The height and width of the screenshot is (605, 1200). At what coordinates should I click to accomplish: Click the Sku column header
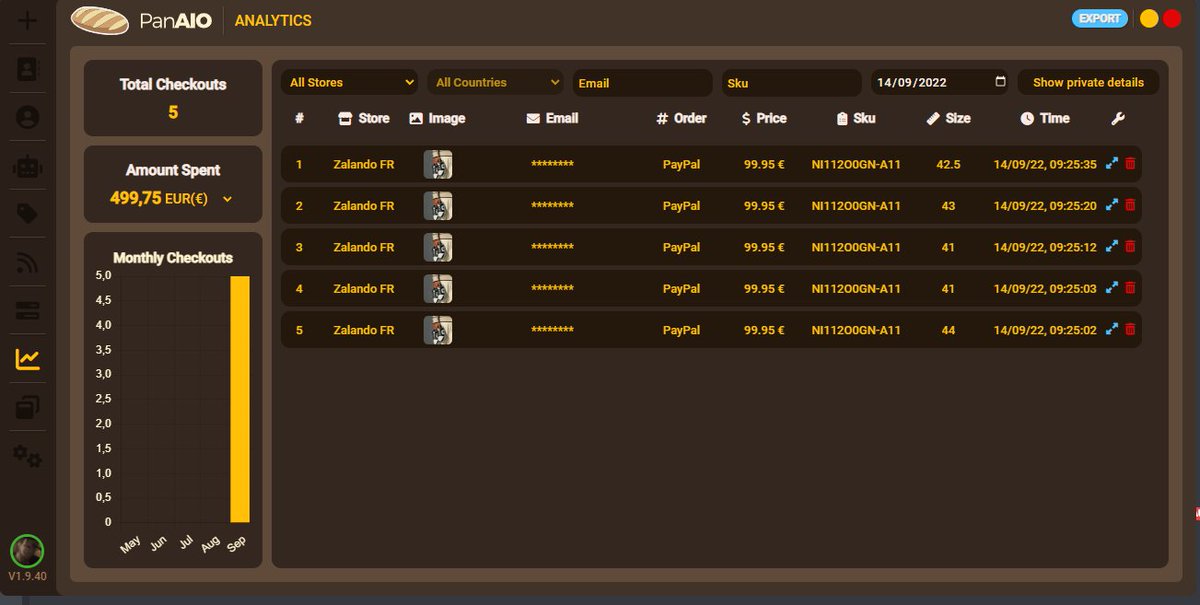click(x=856, y=118)
